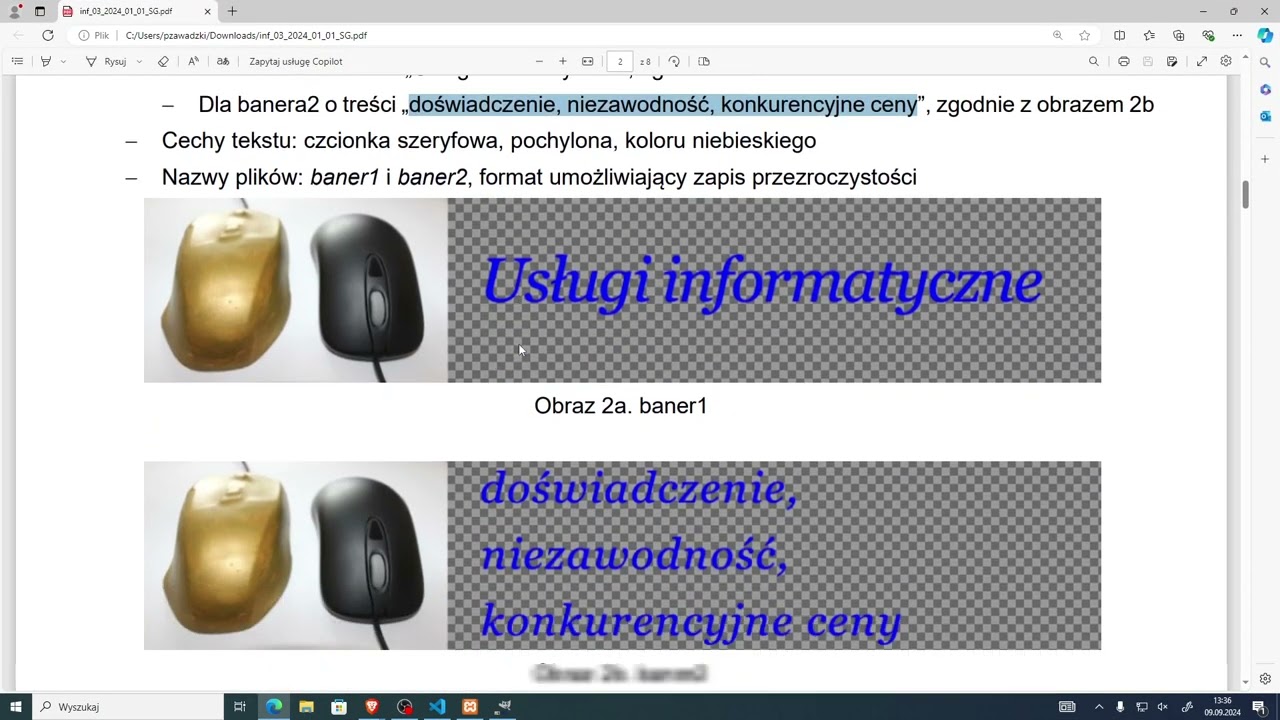Open Outlook in Edge sidebar

click(x=1265, y=116)
